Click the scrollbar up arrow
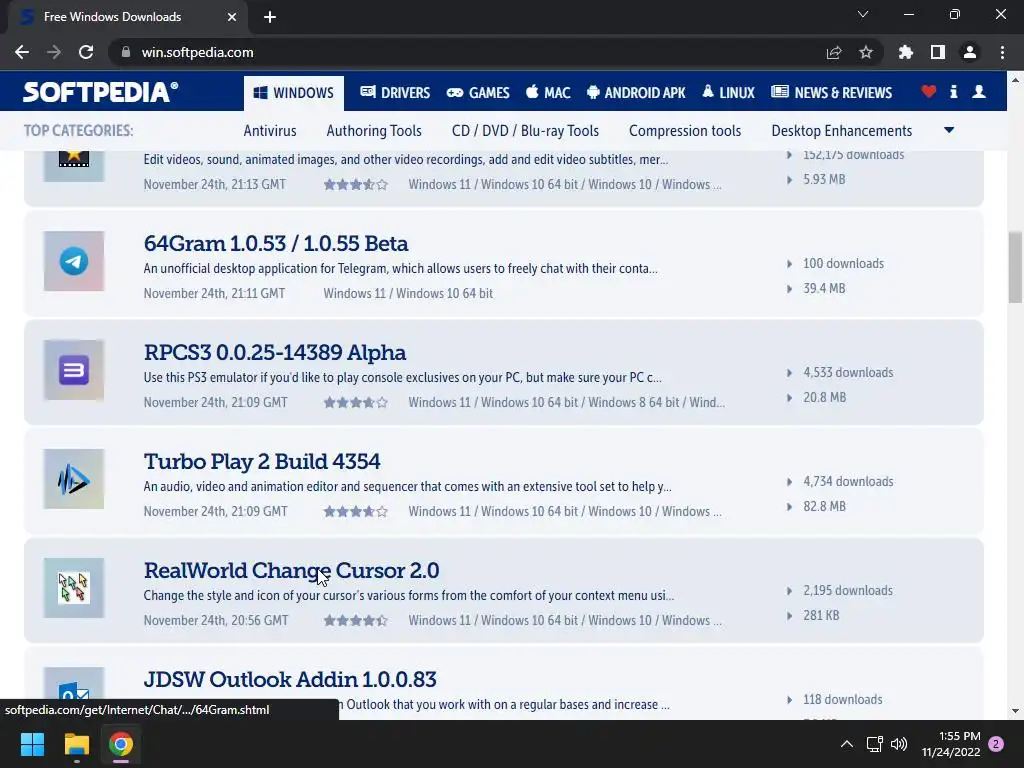This screenshot has width=1024, height=768. 1016,80
